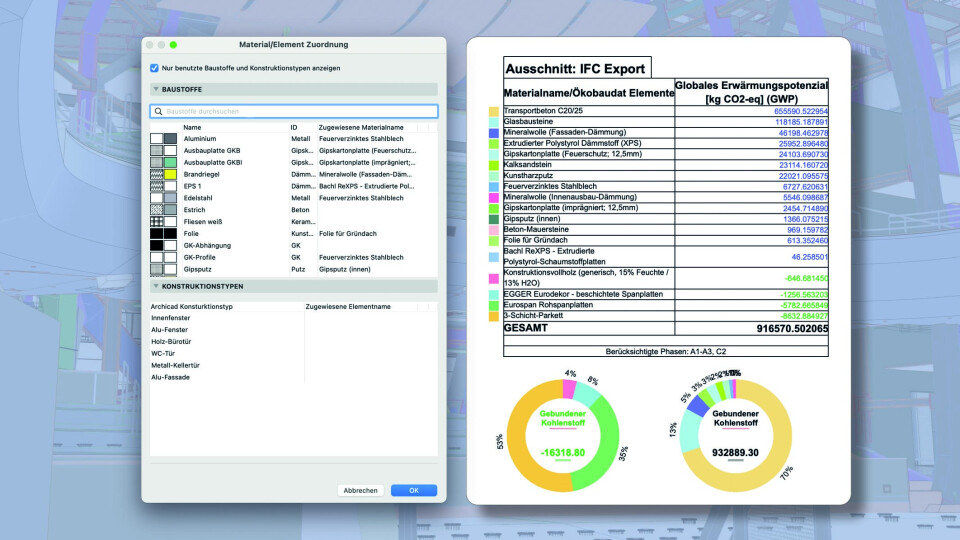Collapse the KONSTRUKTIONSTYPEN section
The image size is (960, 540).
tap(156, 286)
